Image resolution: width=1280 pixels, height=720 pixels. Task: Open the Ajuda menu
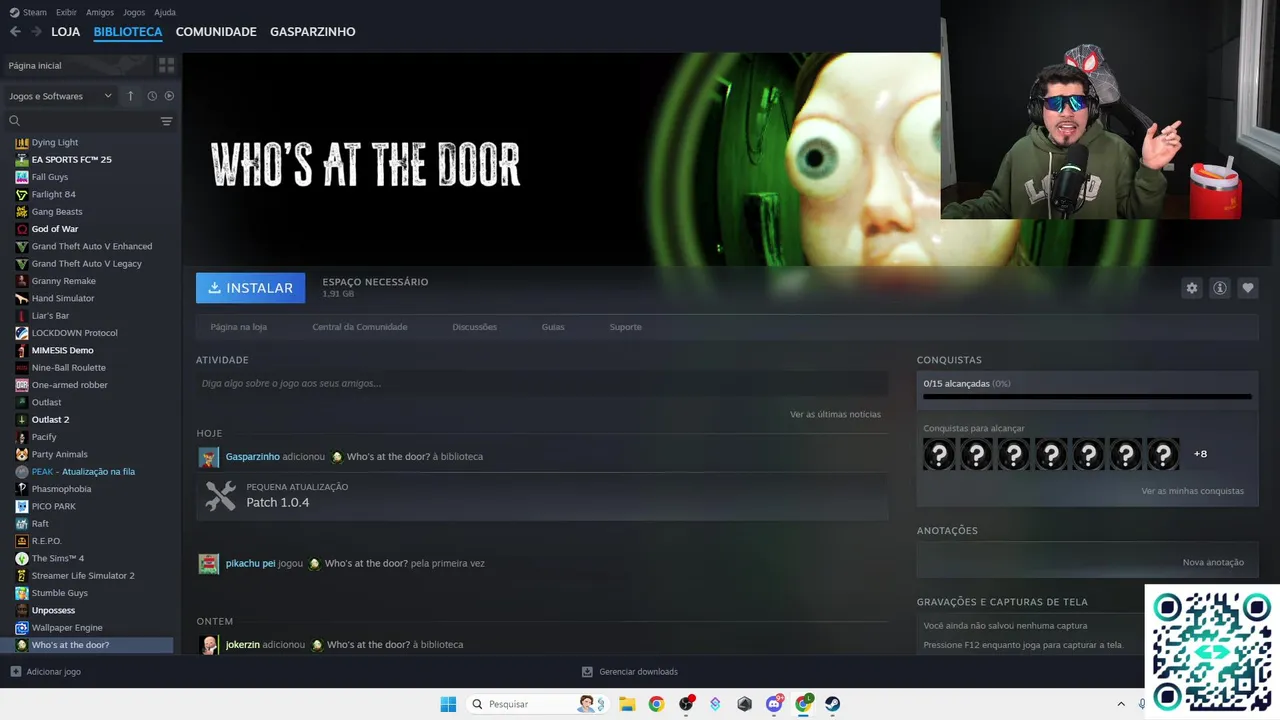pos(165,12)
